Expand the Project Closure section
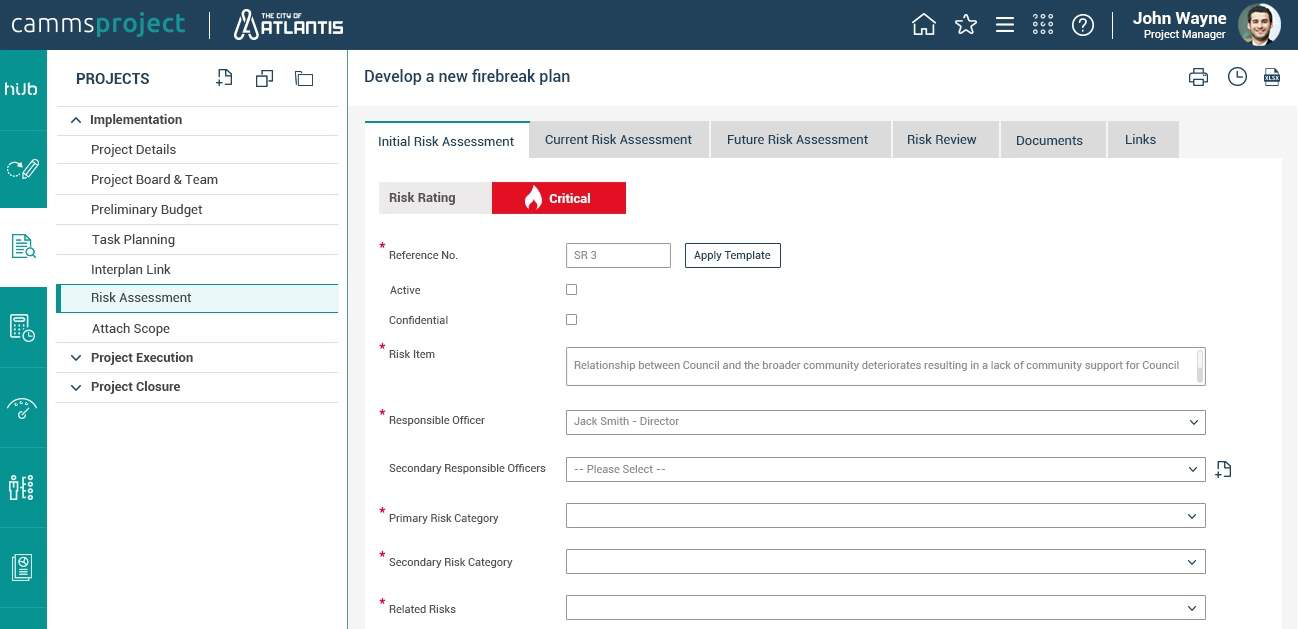The height and width of the screenshot is (629, 1298). point(76,387)
